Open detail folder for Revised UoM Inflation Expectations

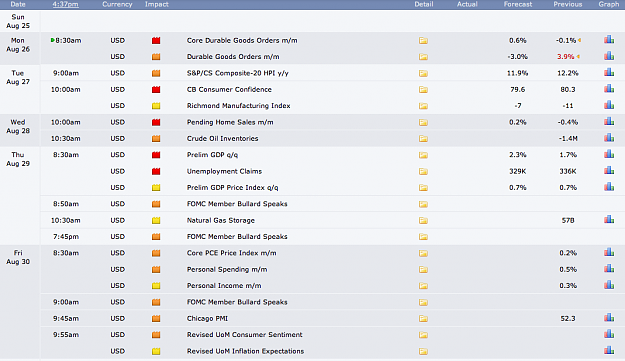[x=423, y=351]
